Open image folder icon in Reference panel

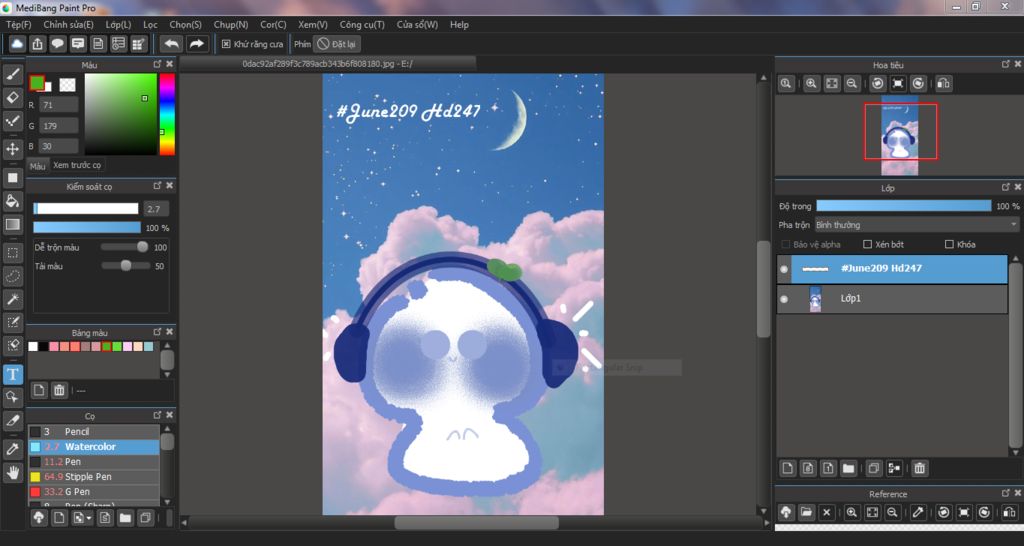tap(806, 513)
